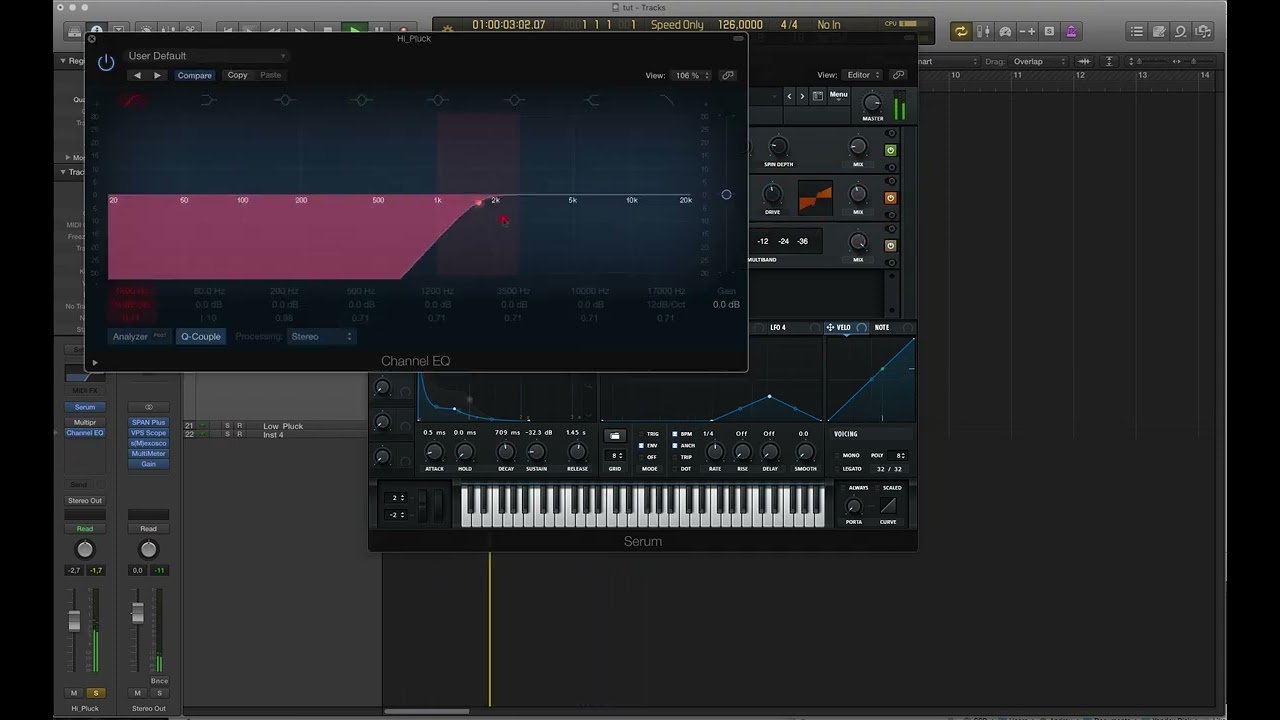Enable the 500 Hz bell band icon
The width and height of the screenshot is (1280, 720).
[x=362, y=100]
